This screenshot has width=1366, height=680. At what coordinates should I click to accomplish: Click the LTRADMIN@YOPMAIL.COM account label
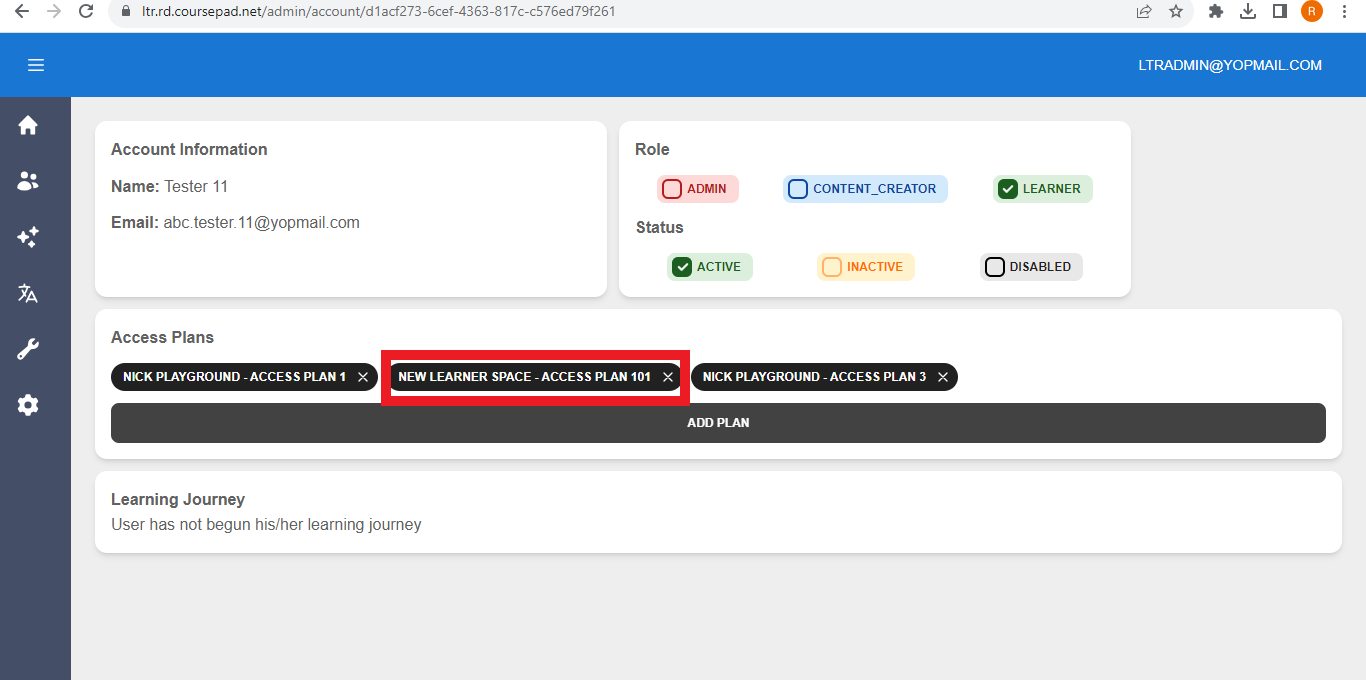1230,64
